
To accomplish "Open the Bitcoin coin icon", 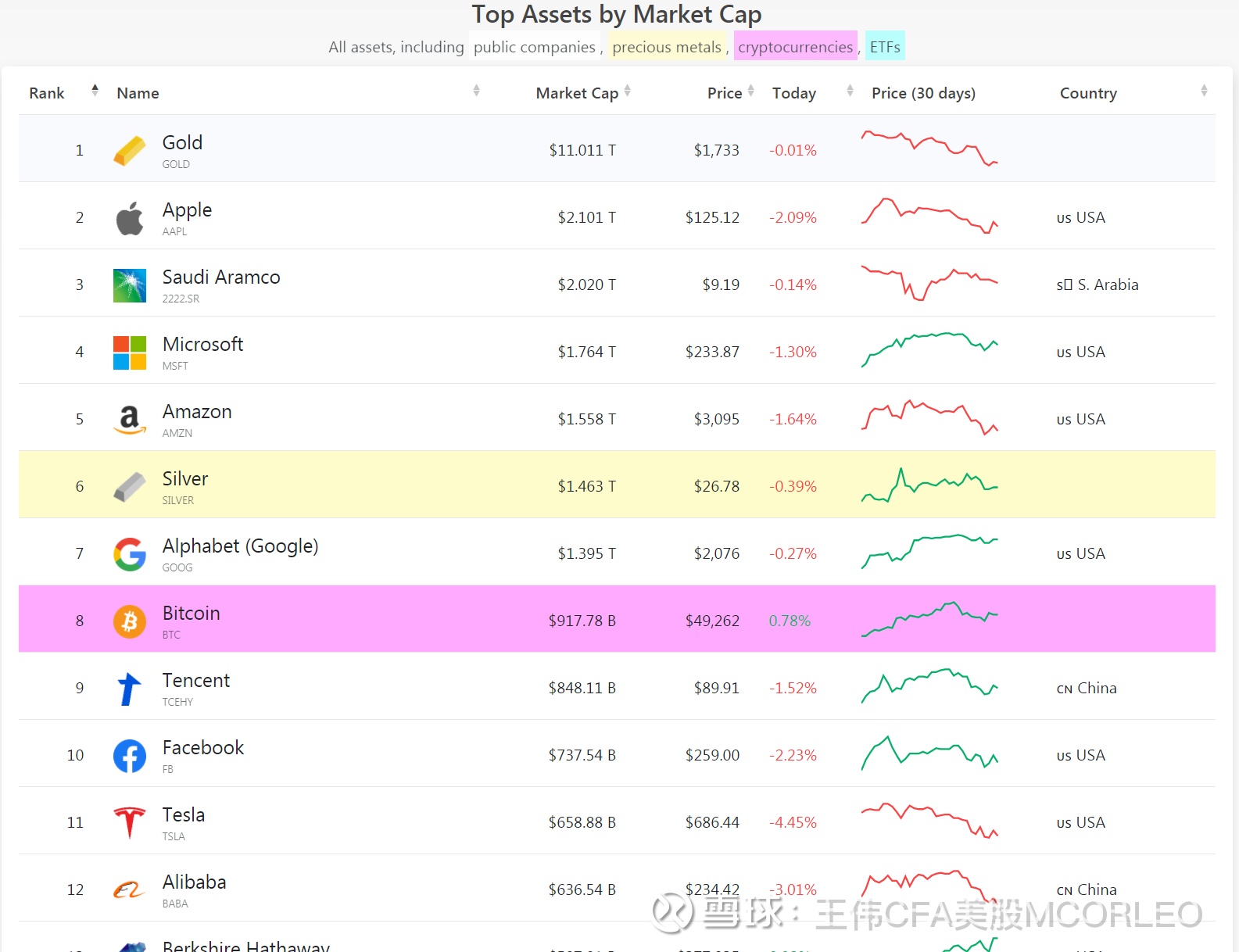I will [130, 621].
